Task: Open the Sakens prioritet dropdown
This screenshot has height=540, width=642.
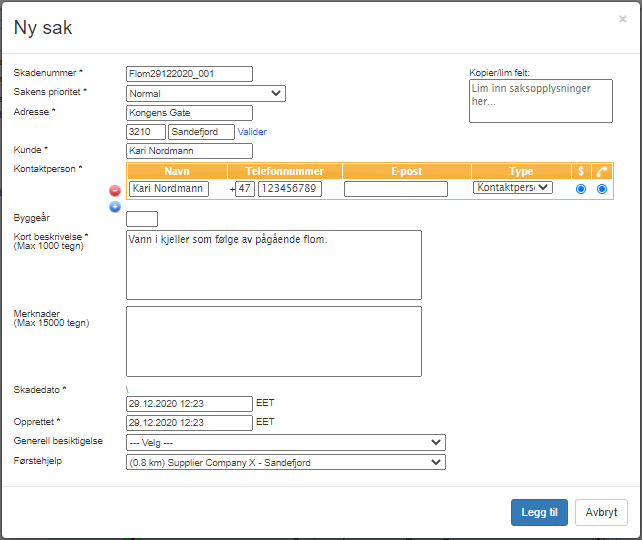Action: click(206, 94)
